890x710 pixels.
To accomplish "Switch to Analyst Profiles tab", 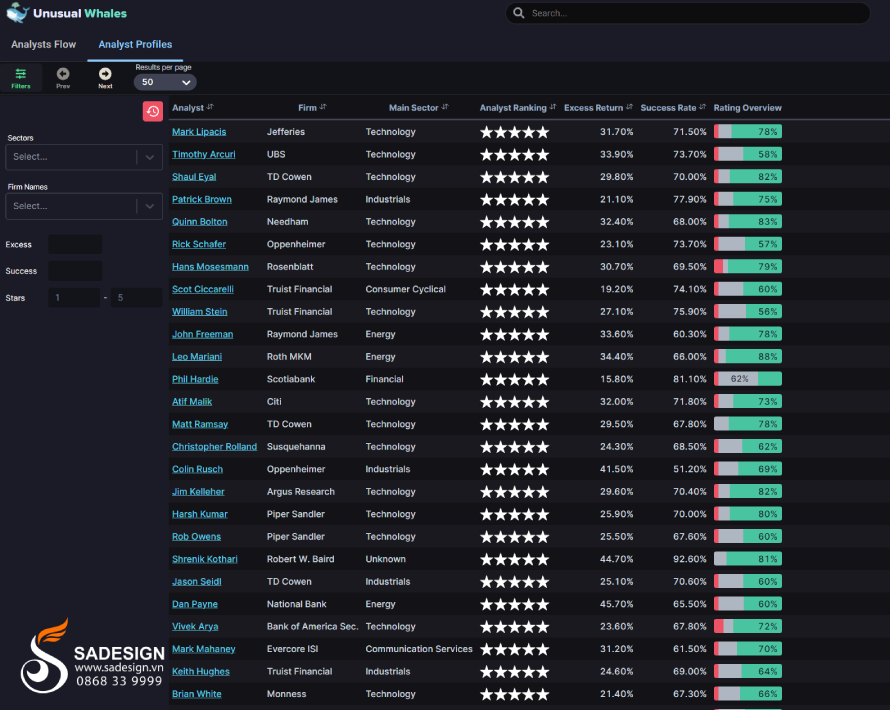I will point(135,44).
